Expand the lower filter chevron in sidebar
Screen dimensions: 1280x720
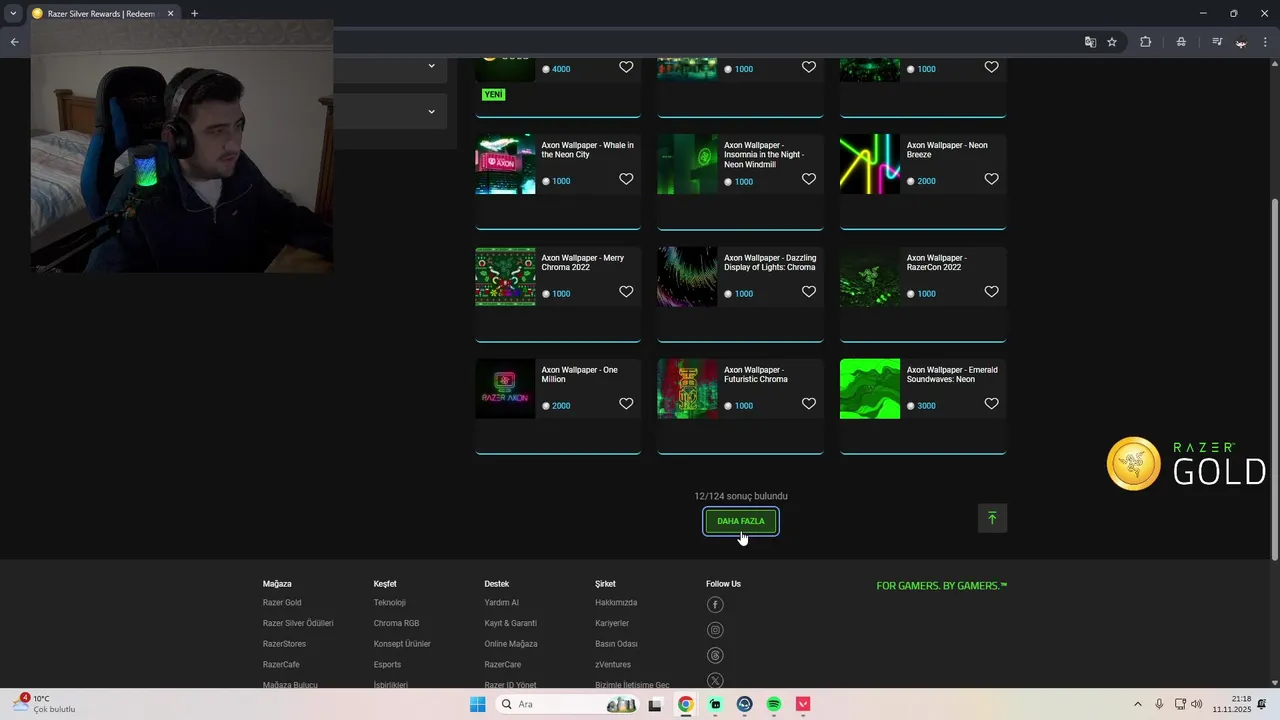[431, 111]
